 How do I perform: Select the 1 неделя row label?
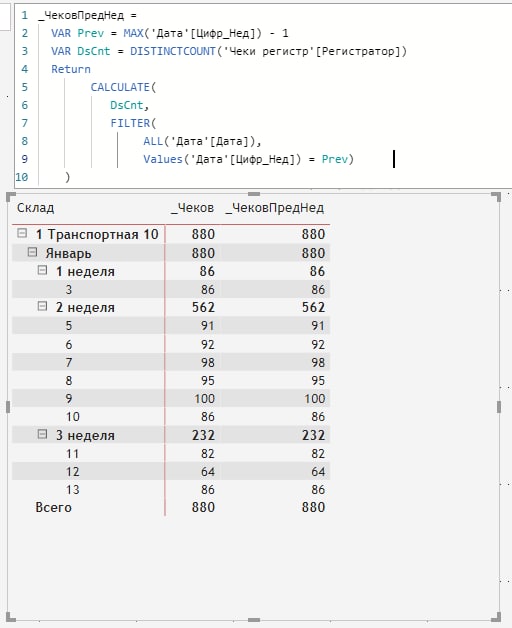(85, 272)
